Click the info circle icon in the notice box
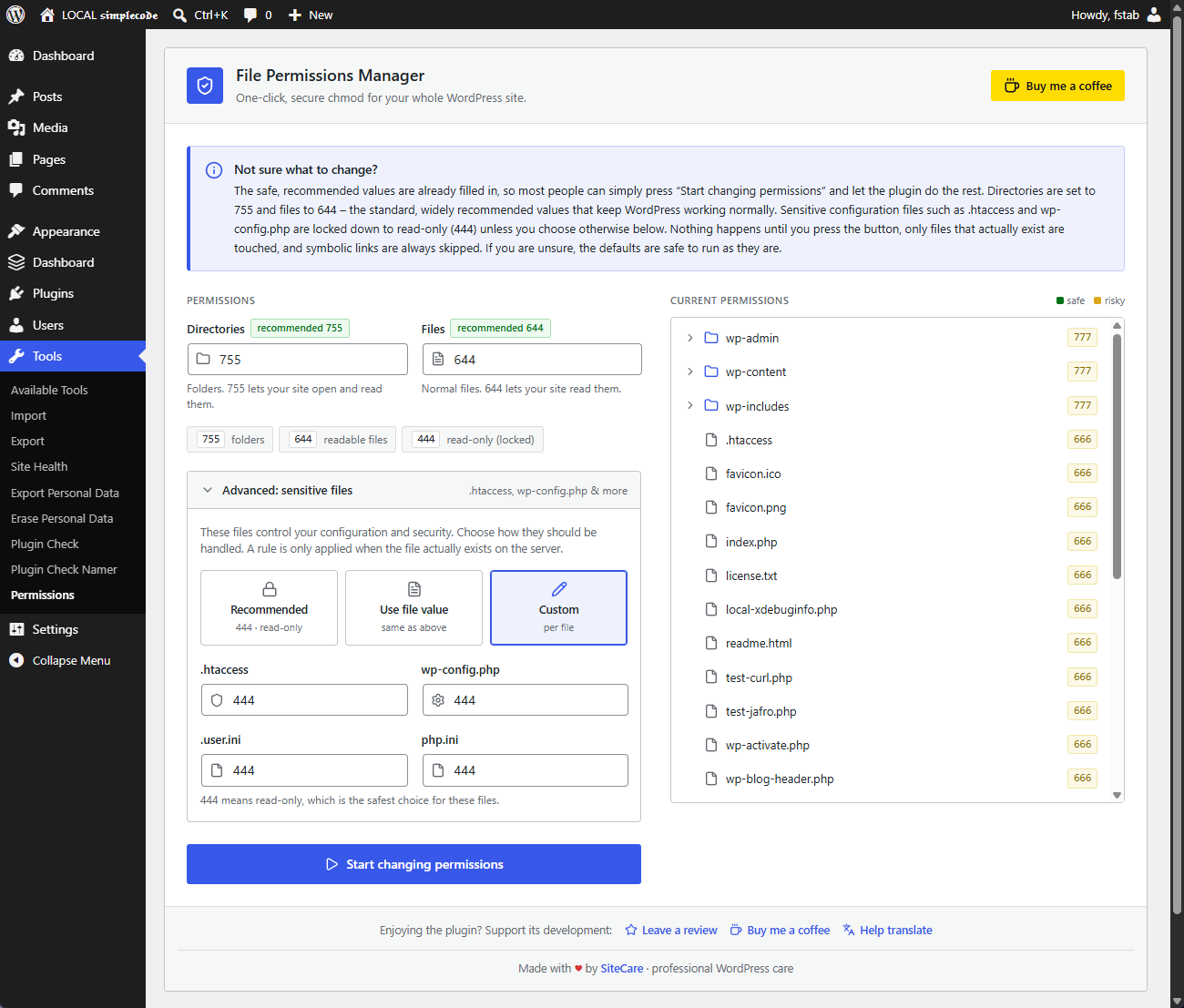Image resolution: width=1184 pixels, height=1008 pixels. pyautogui.click(x=214, y=170)
